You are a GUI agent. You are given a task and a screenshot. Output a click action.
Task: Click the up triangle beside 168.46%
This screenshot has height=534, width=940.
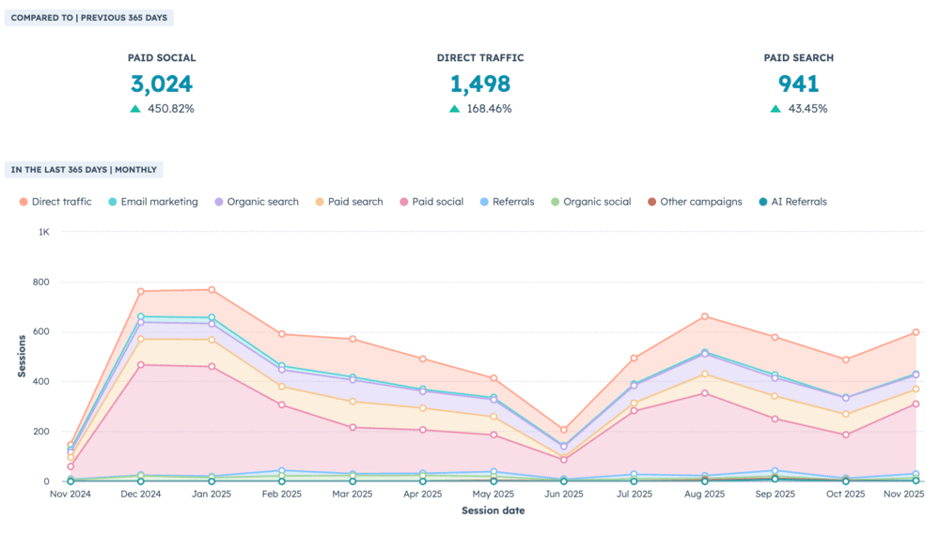click(455, 109)
